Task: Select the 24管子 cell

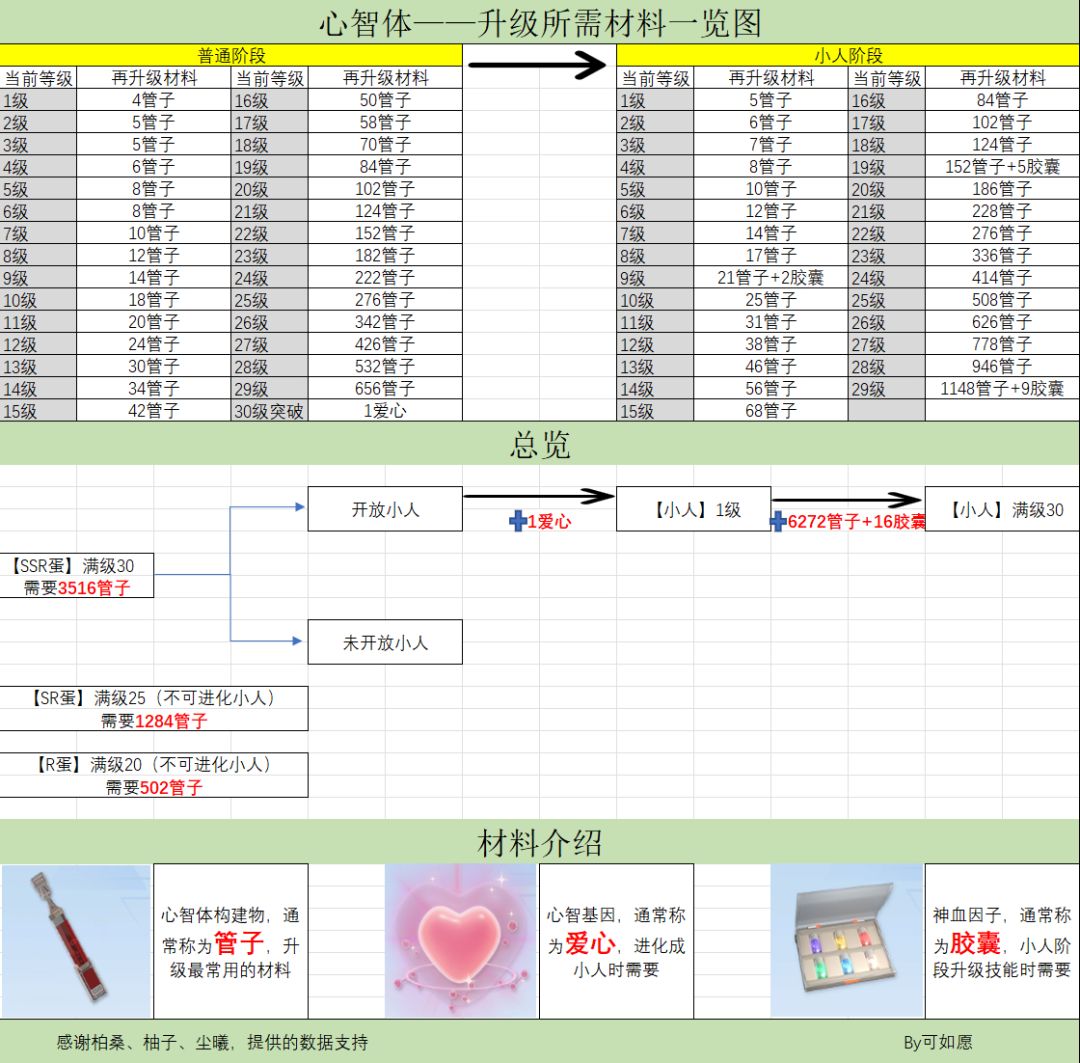Action: [x=154, y=344]
